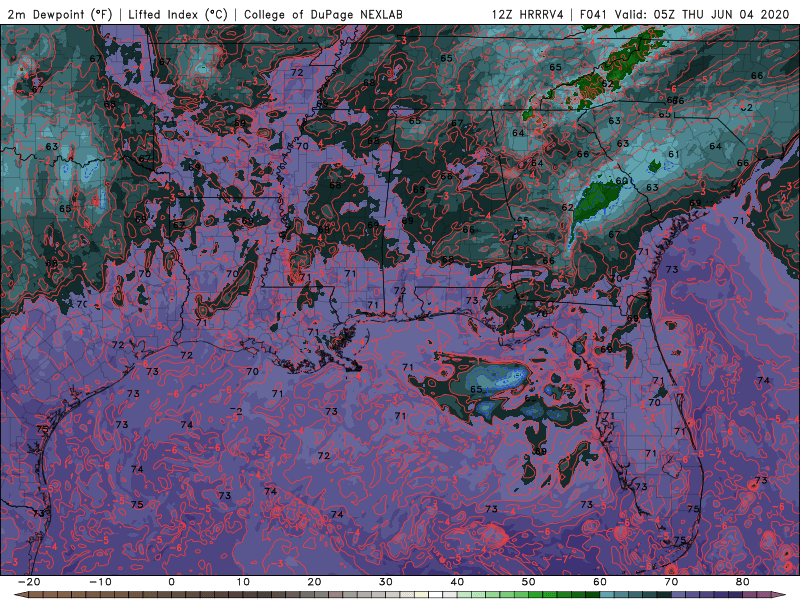Viewport: 800px width, 600px height.
Task: Click the "30" label on the color scale
Action: click(x=386, y=582)
